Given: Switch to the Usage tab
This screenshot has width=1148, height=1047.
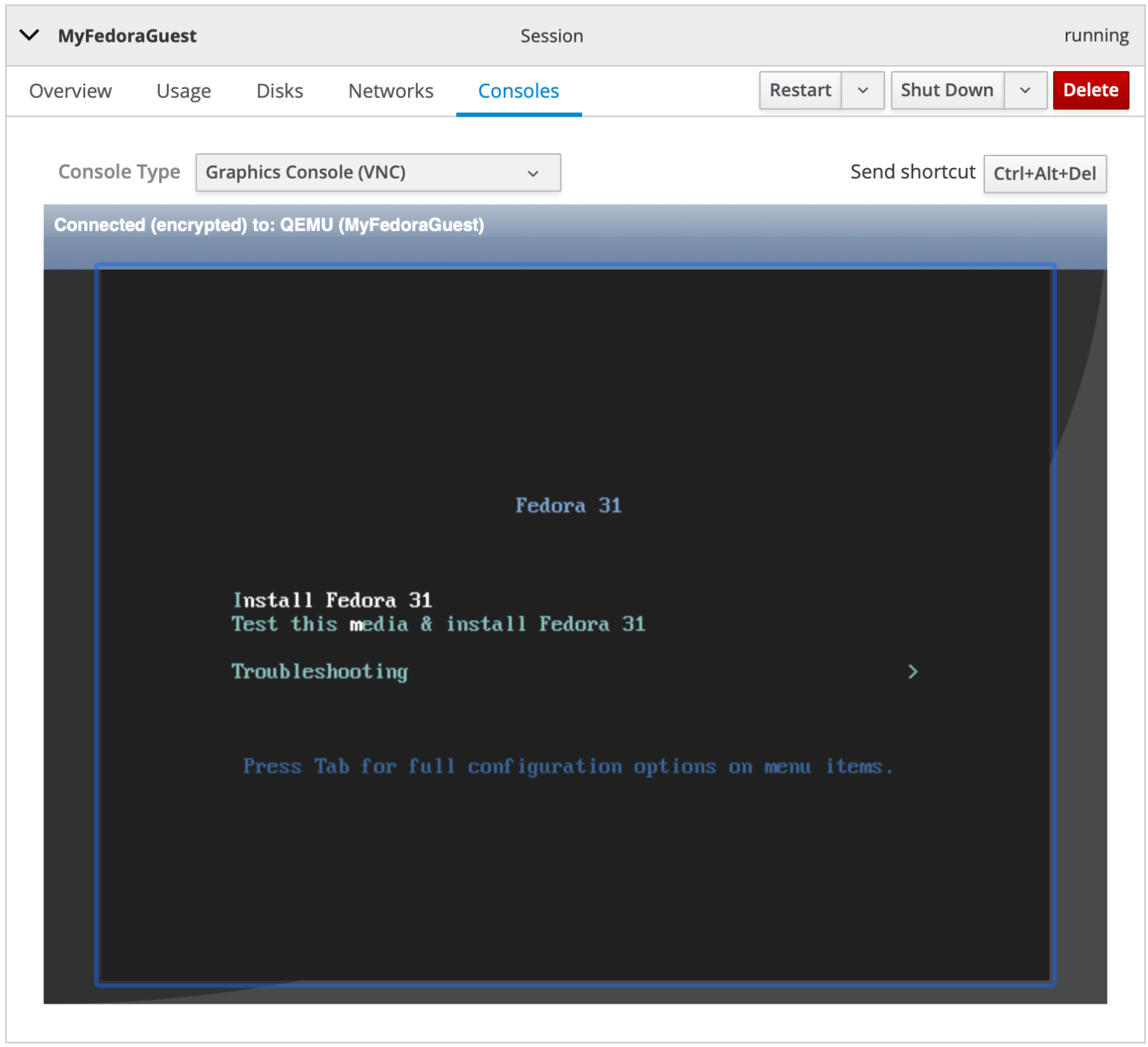Looking at the screenshot, I should (x=183, y=90).
